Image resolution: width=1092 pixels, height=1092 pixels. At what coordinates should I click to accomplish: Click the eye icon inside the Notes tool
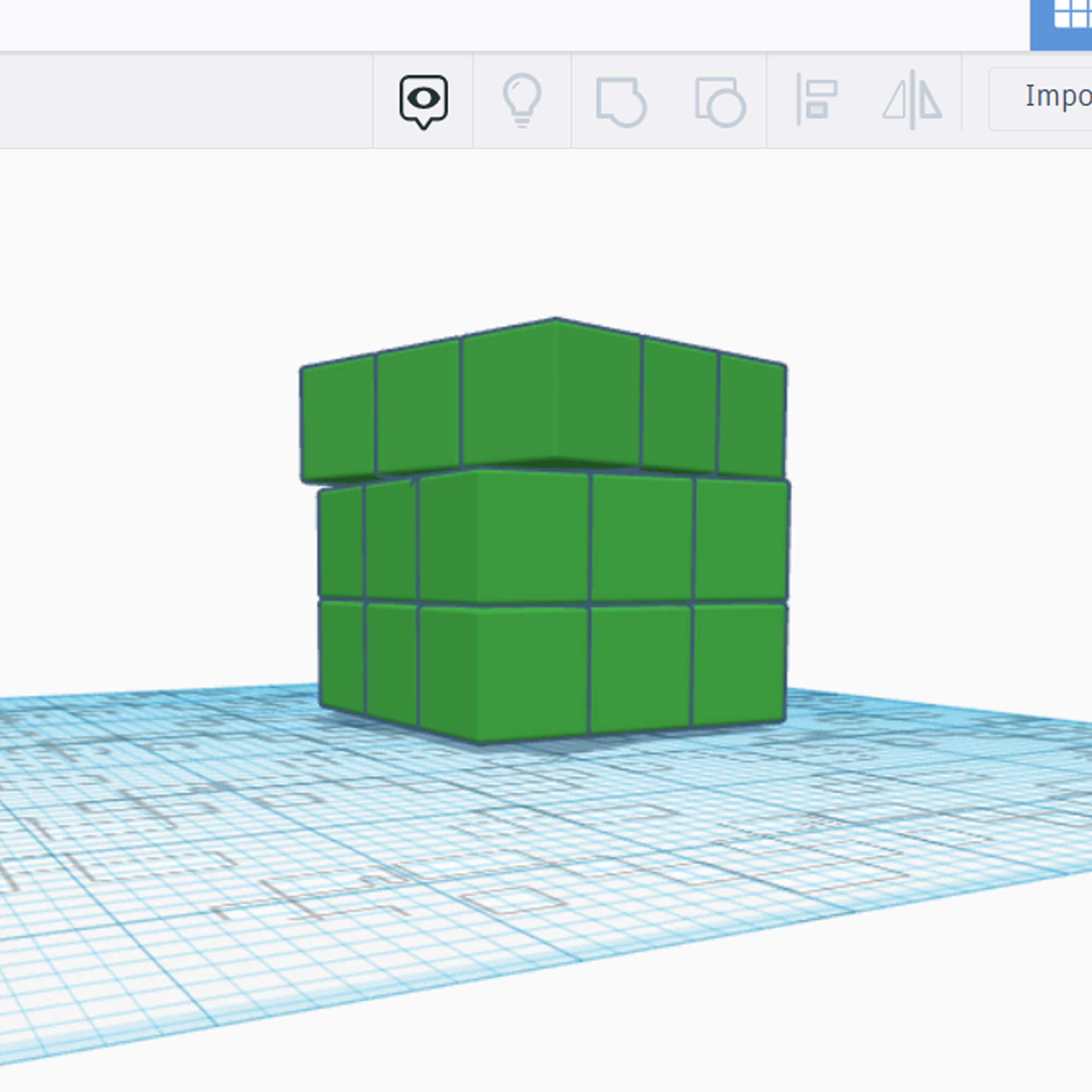[423, 97]
